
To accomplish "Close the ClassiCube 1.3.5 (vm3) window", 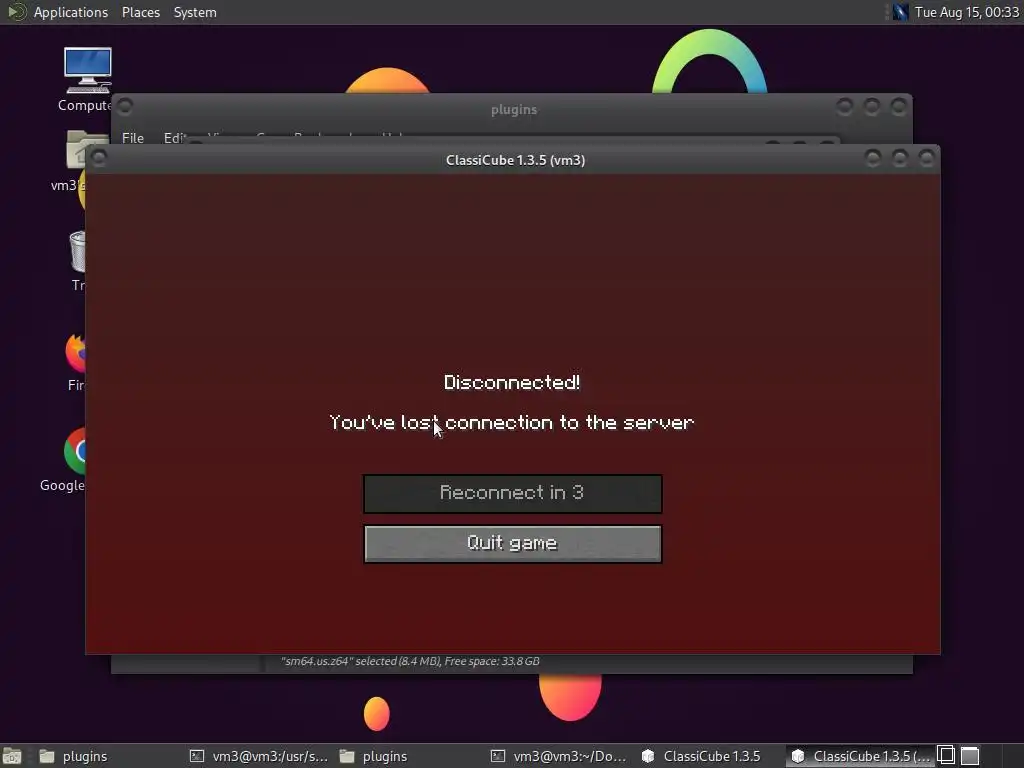I will (926, 158).
